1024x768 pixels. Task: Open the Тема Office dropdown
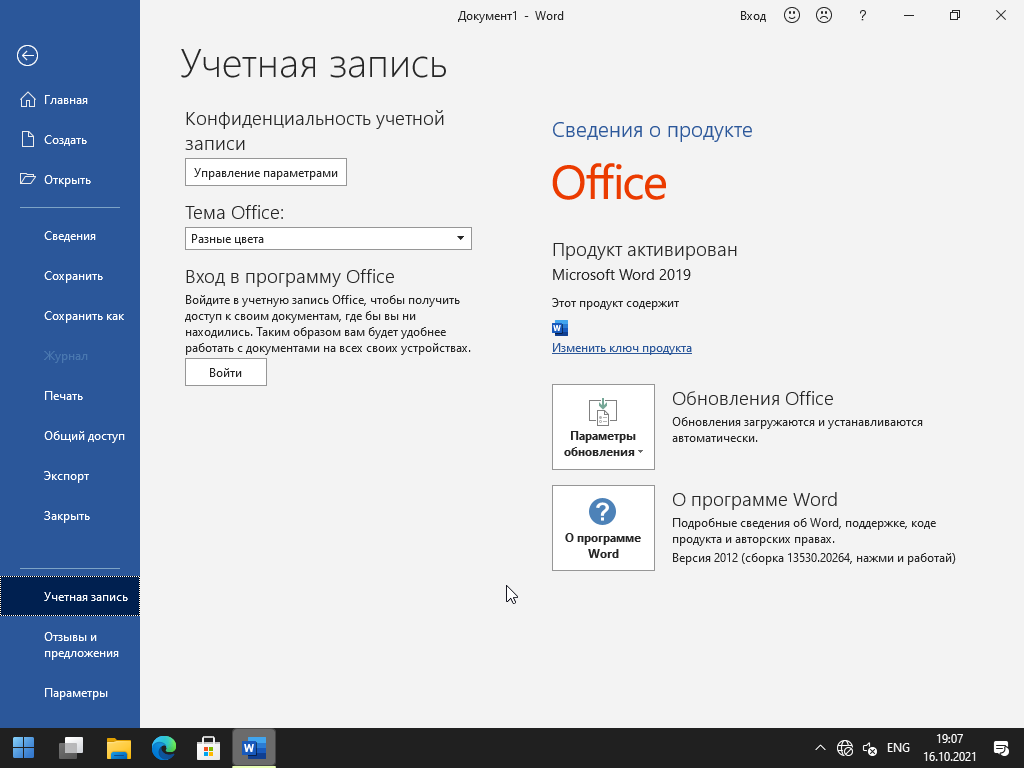[328, 238]
